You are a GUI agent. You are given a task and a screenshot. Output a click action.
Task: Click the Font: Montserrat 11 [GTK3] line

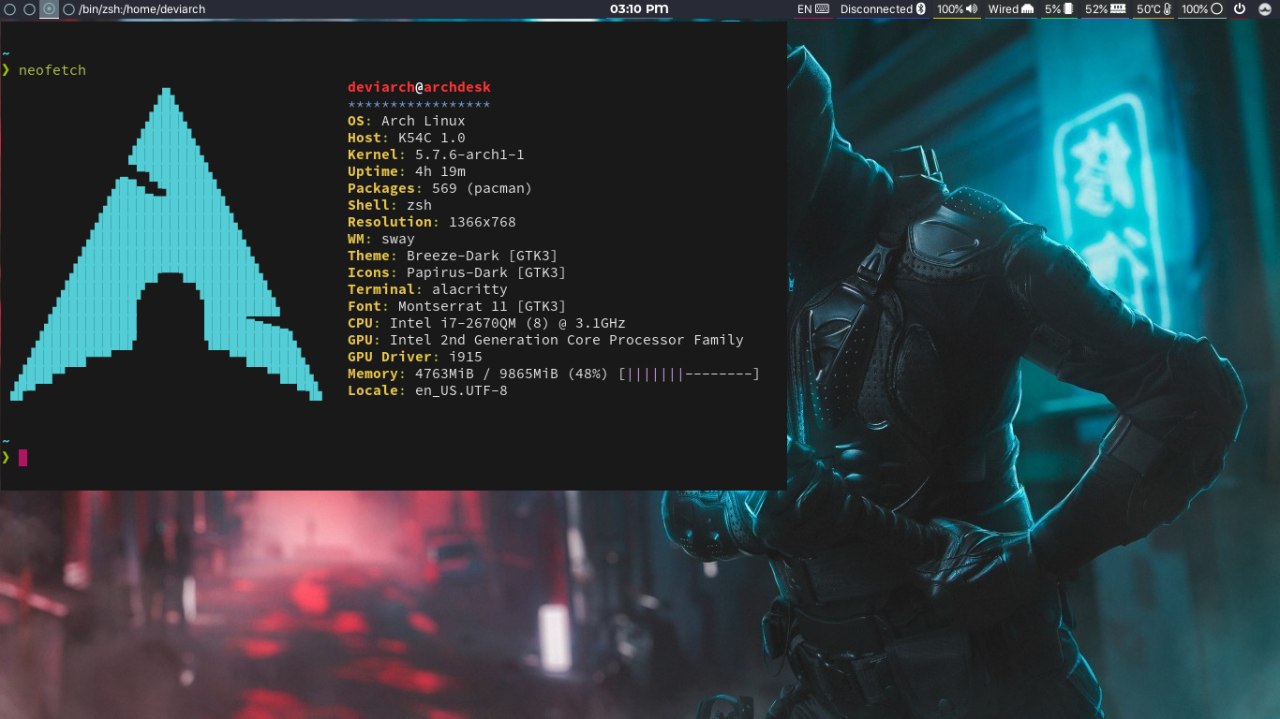[457, 307]
